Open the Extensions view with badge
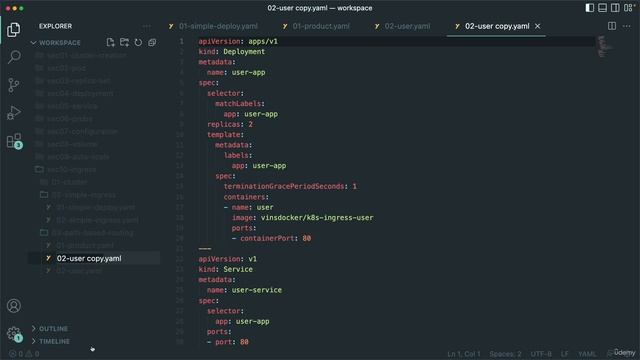Screen dimensions: 640x360 14,141
